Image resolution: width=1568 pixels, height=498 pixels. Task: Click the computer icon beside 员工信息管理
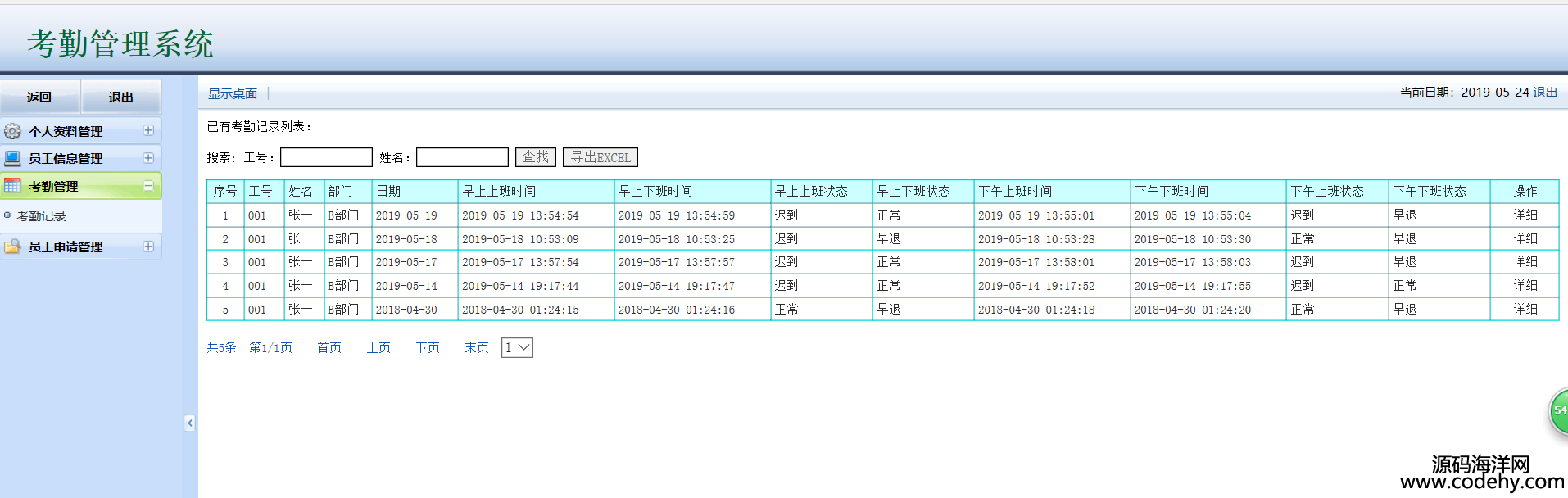[x=12, y=158]
